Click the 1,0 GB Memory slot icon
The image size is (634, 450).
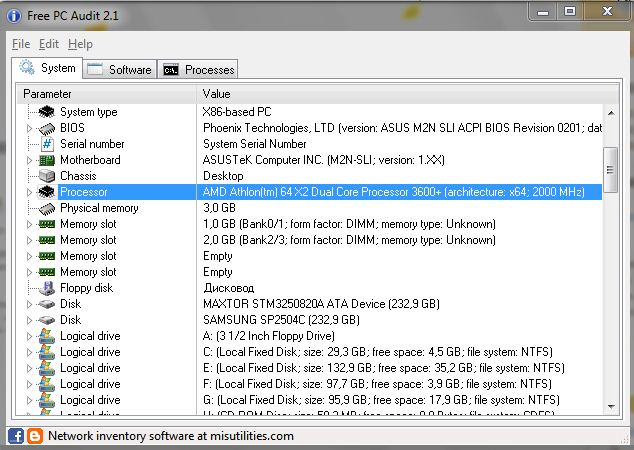pyautogui.click(x=46, y=224)
